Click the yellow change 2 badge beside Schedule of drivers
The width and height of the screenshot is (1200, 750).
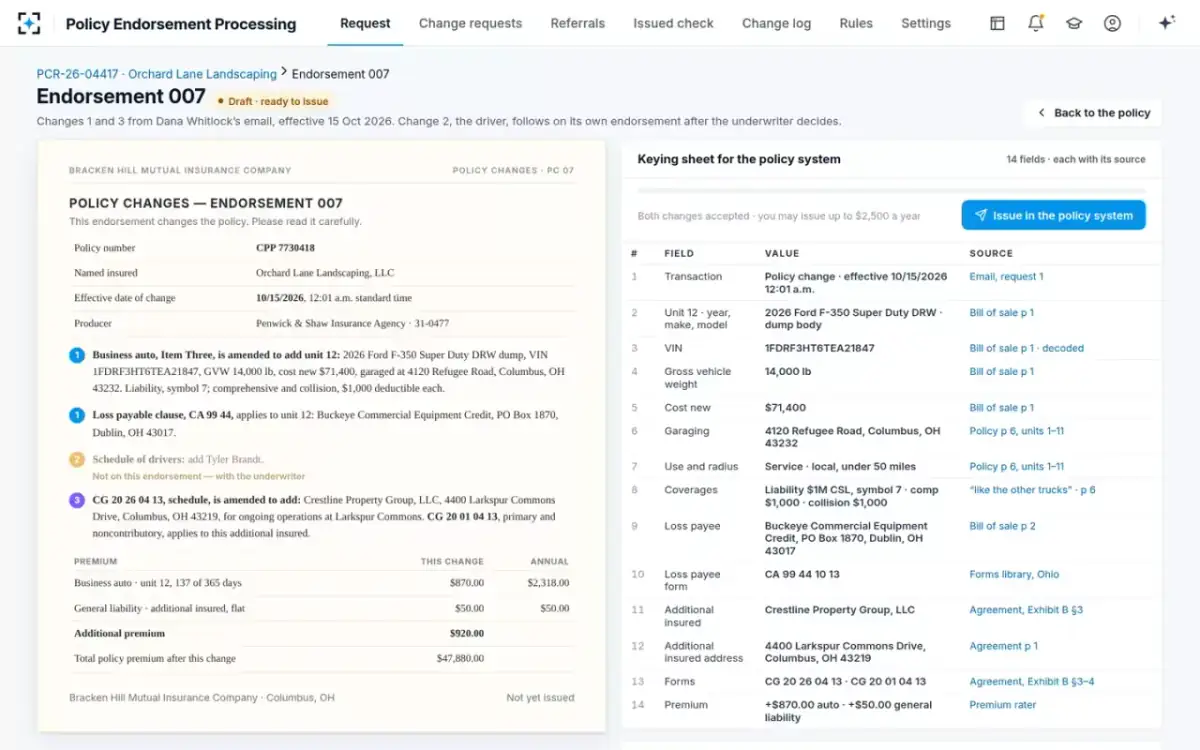(77, 460)
